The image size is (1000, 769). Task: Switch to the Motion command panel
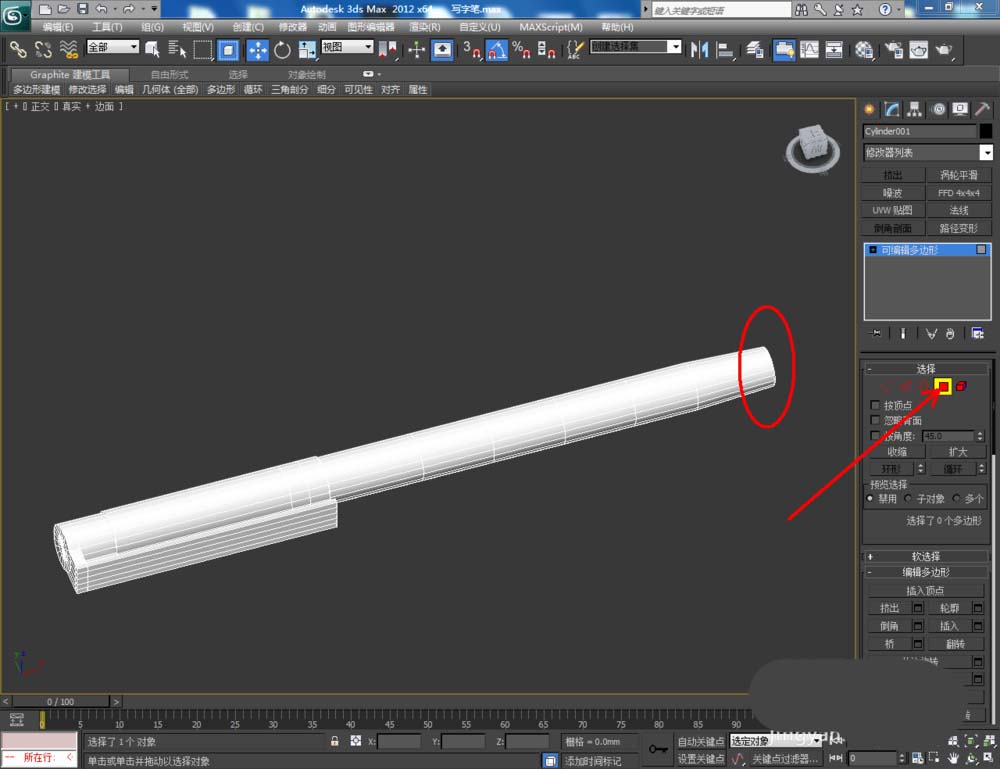point(938,109)
